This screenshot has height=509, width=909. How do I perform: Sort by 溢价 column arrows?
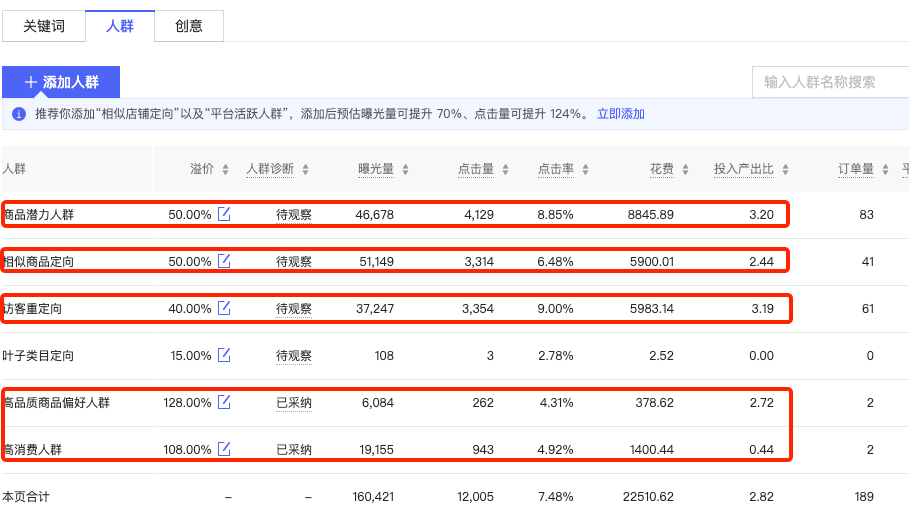pyautogui.click(x=226, y=169)
